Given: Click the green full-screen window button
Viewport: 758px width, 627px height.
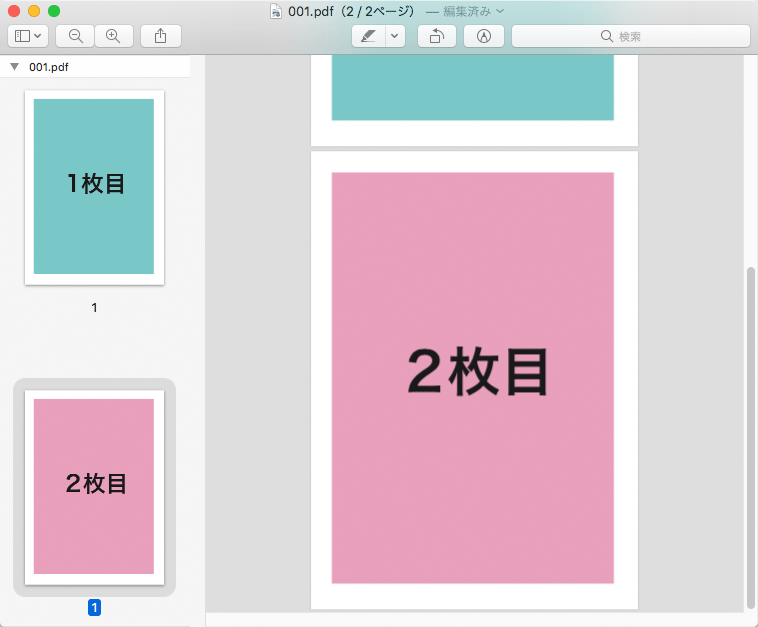Looking at the screenshot, I should (x=54, y=11).
